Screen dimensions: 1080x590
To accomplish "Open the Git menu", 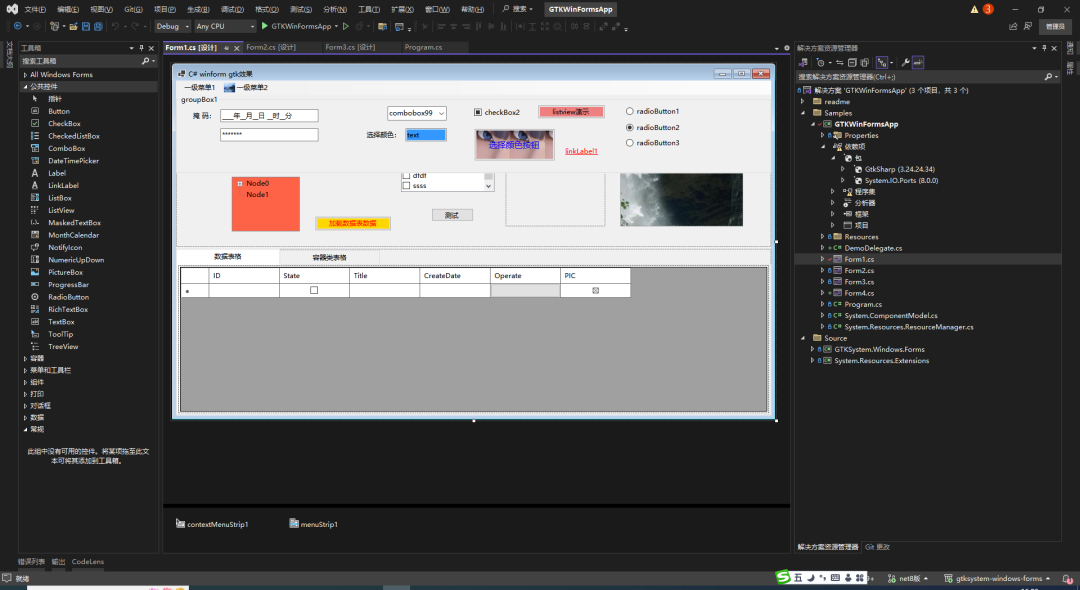I will [x=133, y=9].
